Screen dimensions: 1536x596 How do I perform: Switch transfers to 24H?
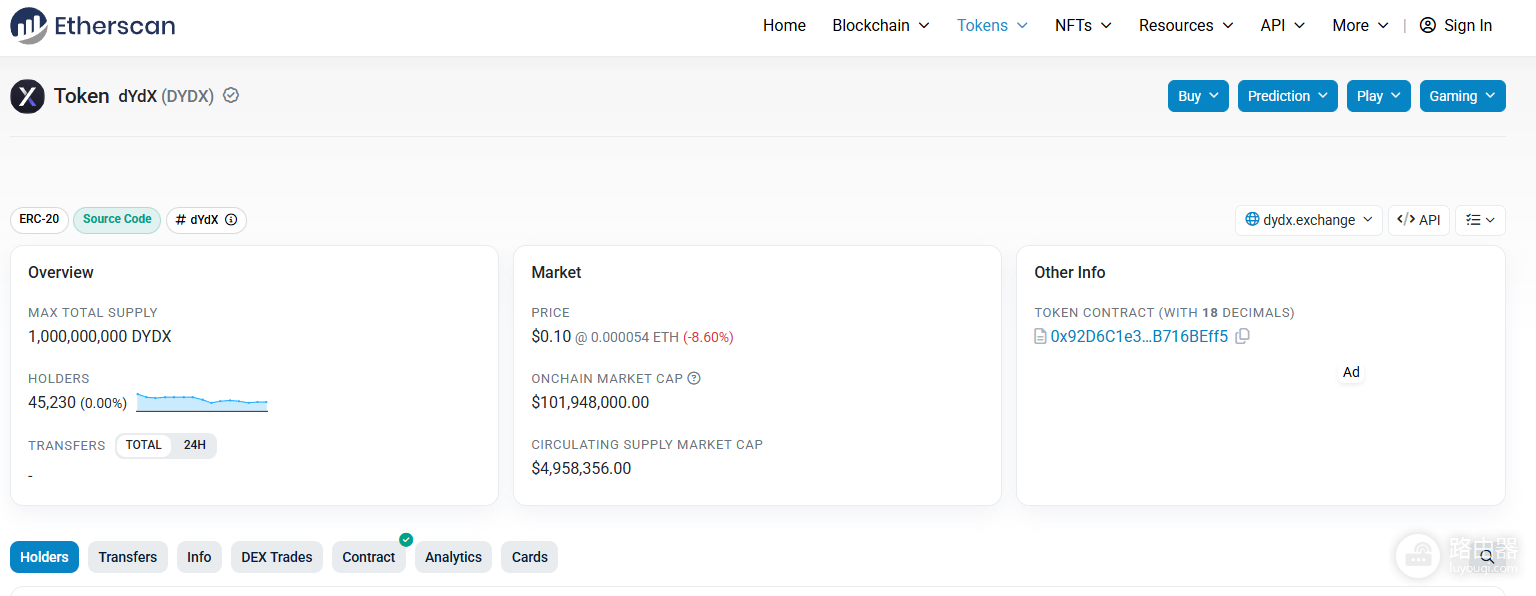click(195, 445)
